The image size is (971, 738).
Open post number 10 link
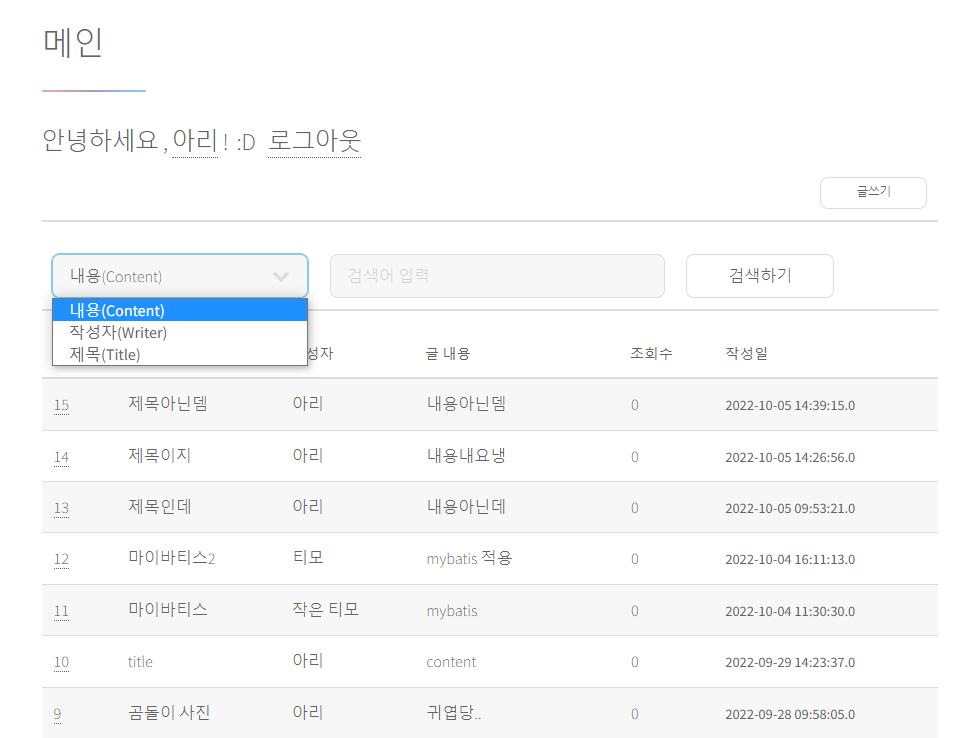[x=61, y=662]
